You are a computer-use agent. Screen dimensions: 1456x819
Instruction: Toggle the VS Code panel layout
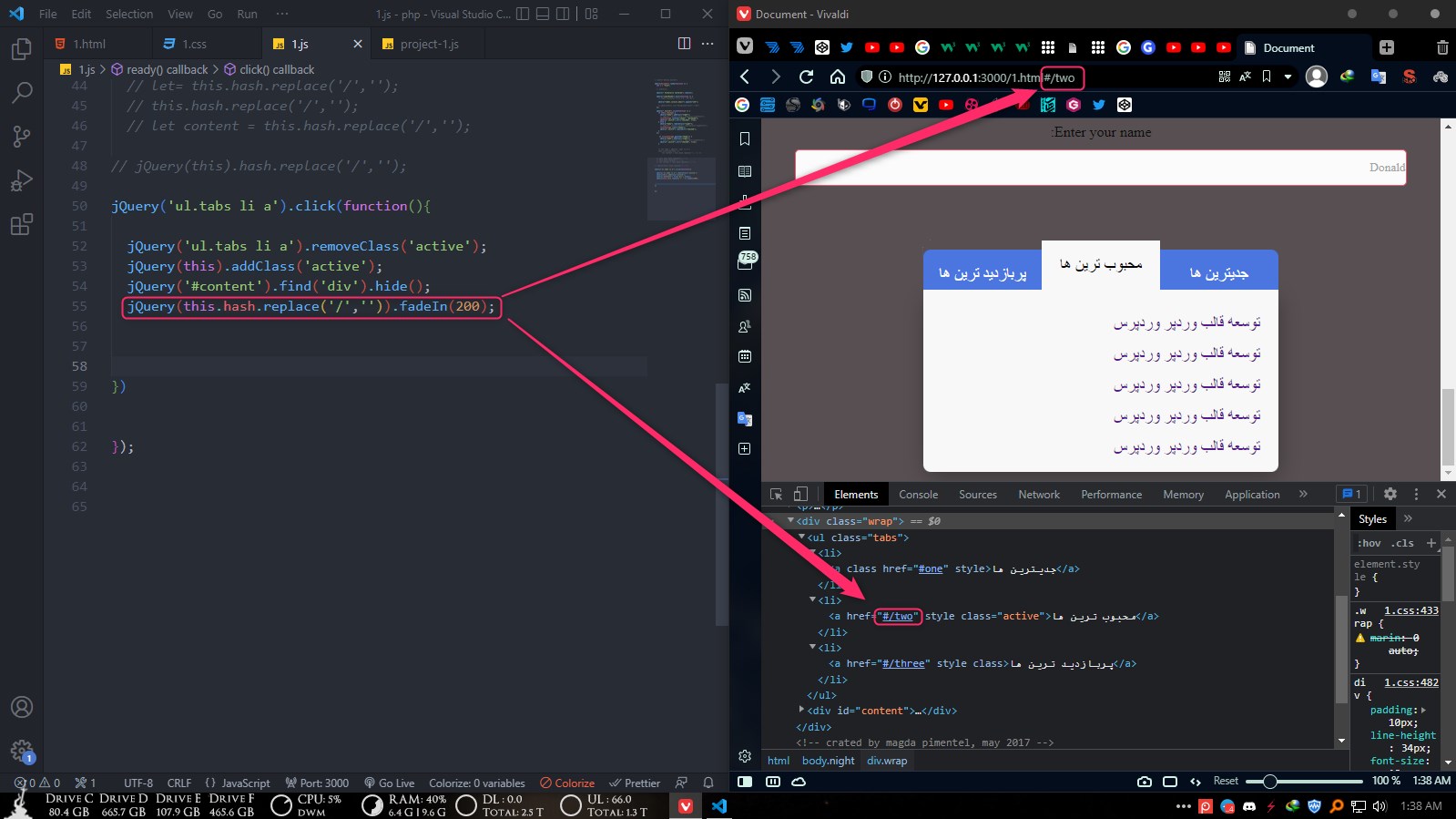(x=543, y=14)
